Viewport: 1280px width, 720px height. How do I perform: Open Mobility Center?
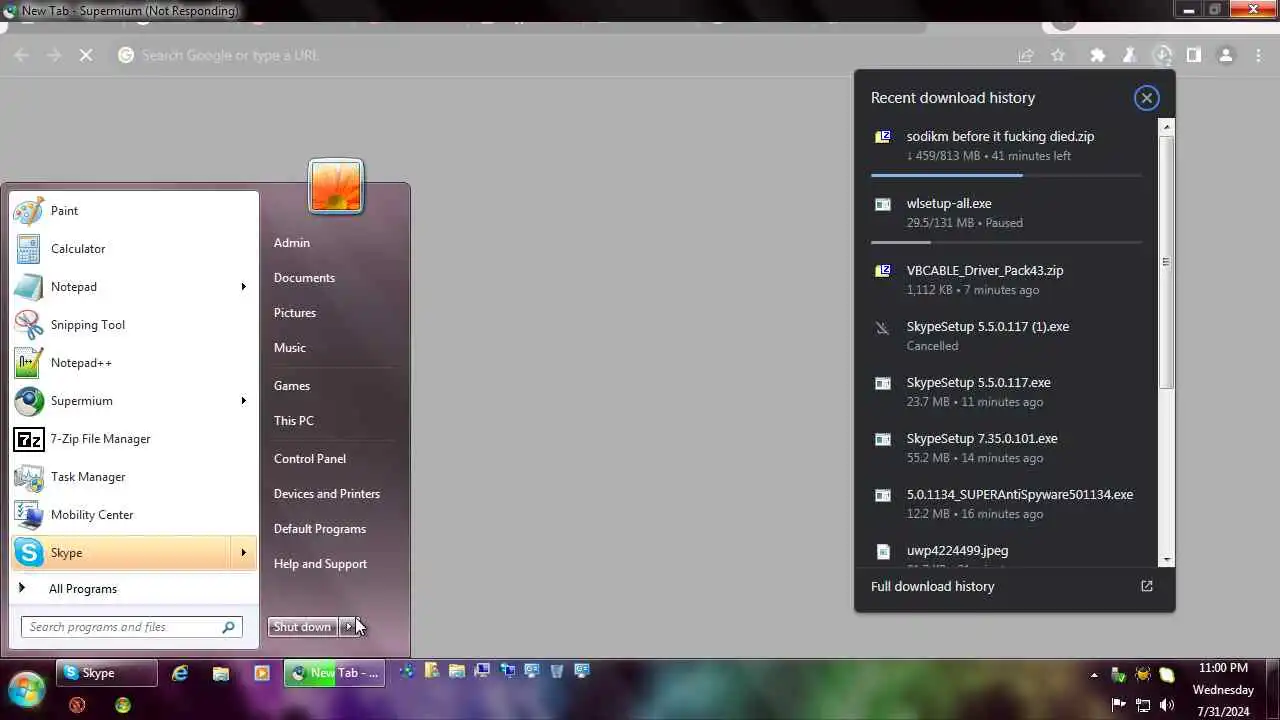(134, 515)
